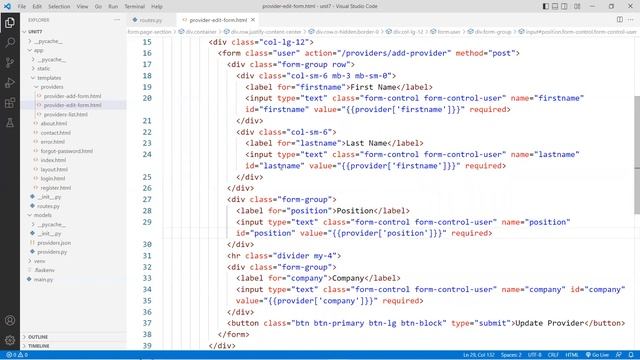
Task: Open main.py in explorer
Action: click(x=43, y=280)
